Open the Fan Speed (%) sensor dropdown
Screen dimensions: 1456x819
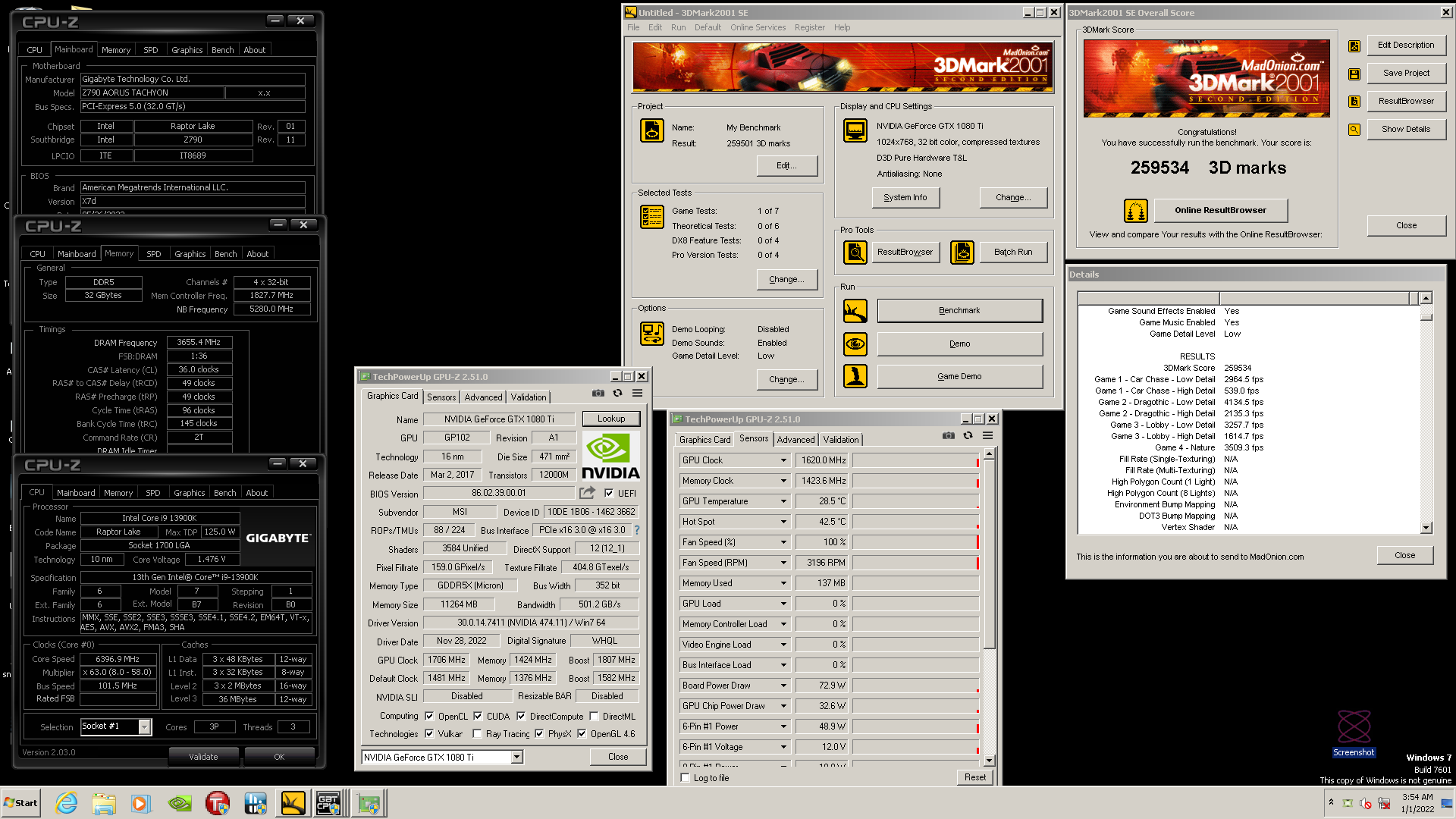(x=783, y=542)
